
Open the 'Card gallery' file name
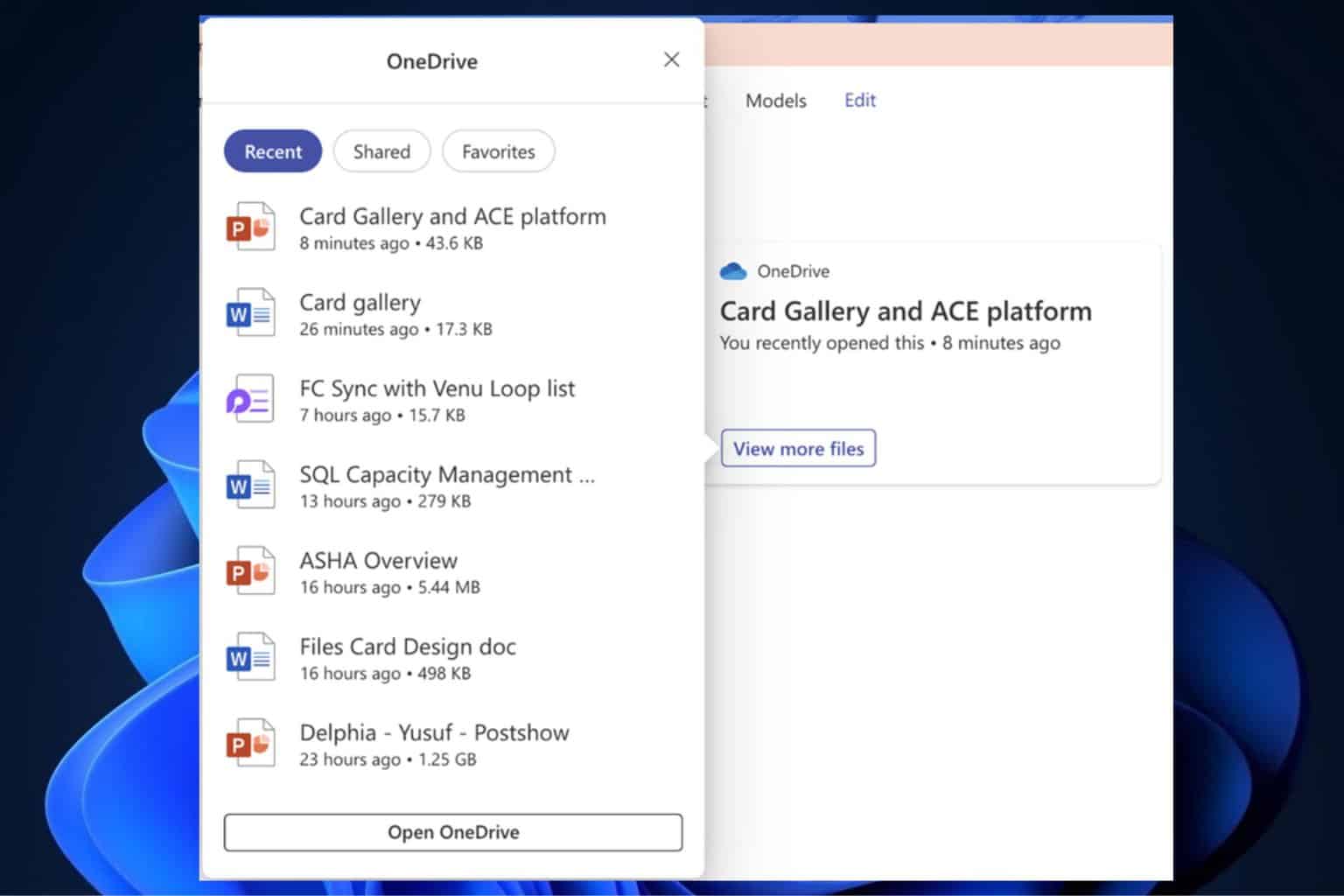pos(360,303)
